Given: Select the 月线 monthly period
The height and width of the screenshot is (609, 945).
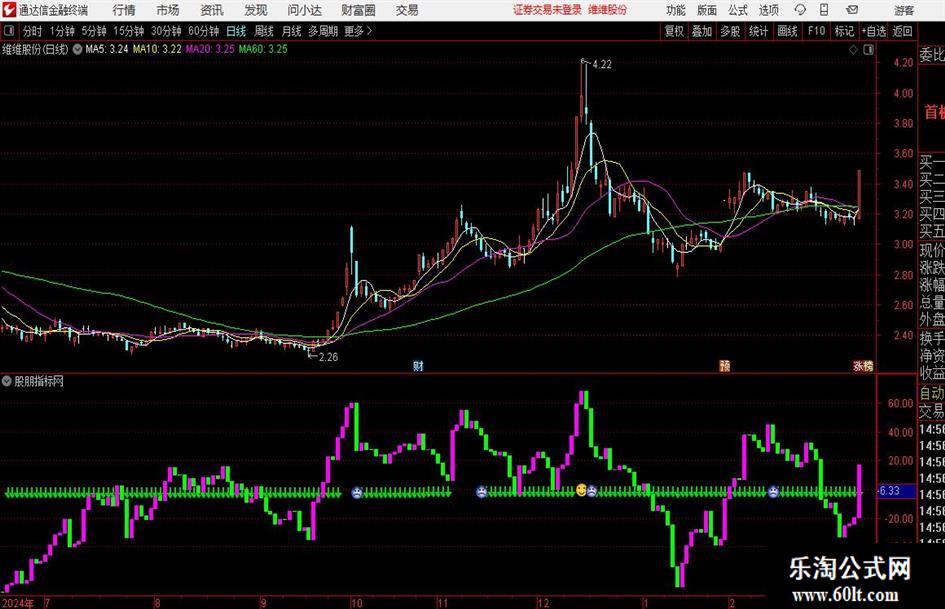Looking at the screenshot, I should [291, 31].
